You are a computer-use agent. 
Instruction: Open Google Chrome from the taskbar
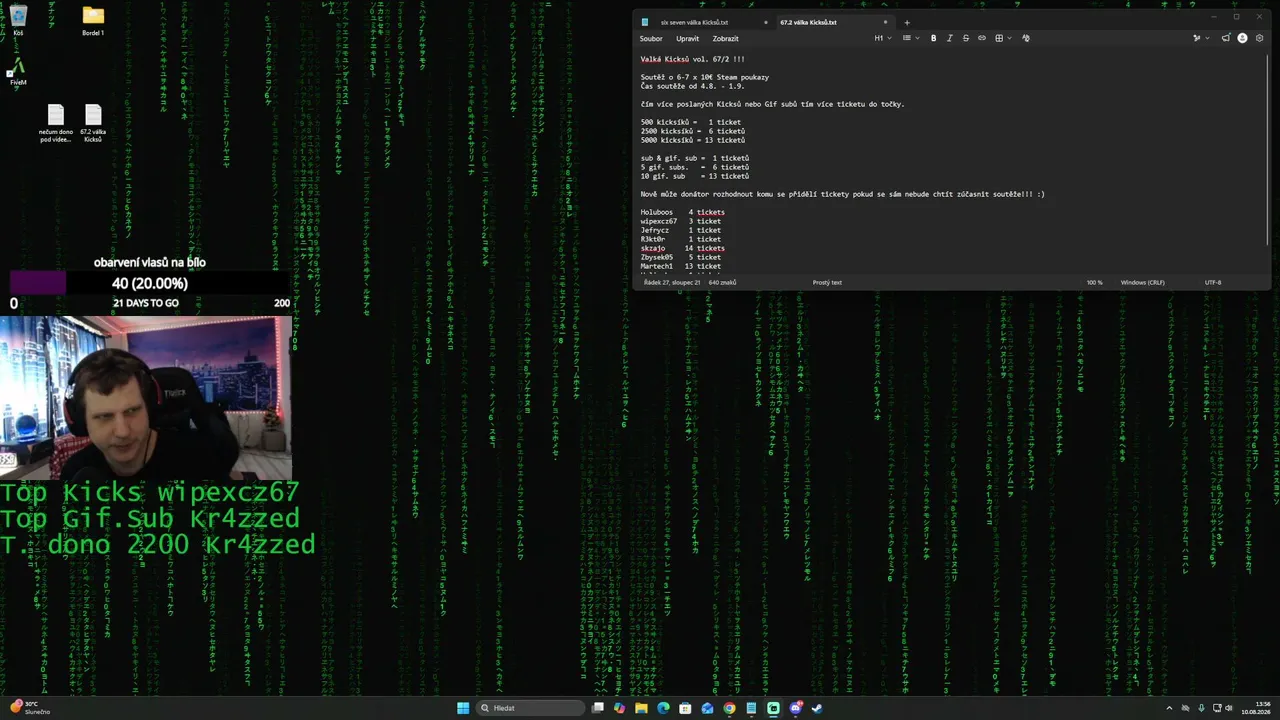click(x=729, y=708)
